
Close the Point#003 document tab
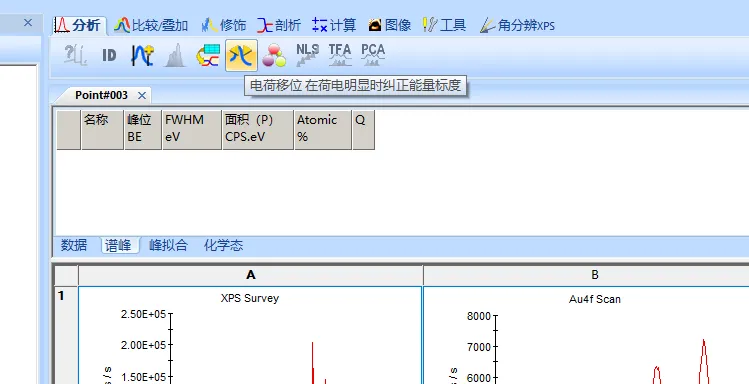pos(142,96)
